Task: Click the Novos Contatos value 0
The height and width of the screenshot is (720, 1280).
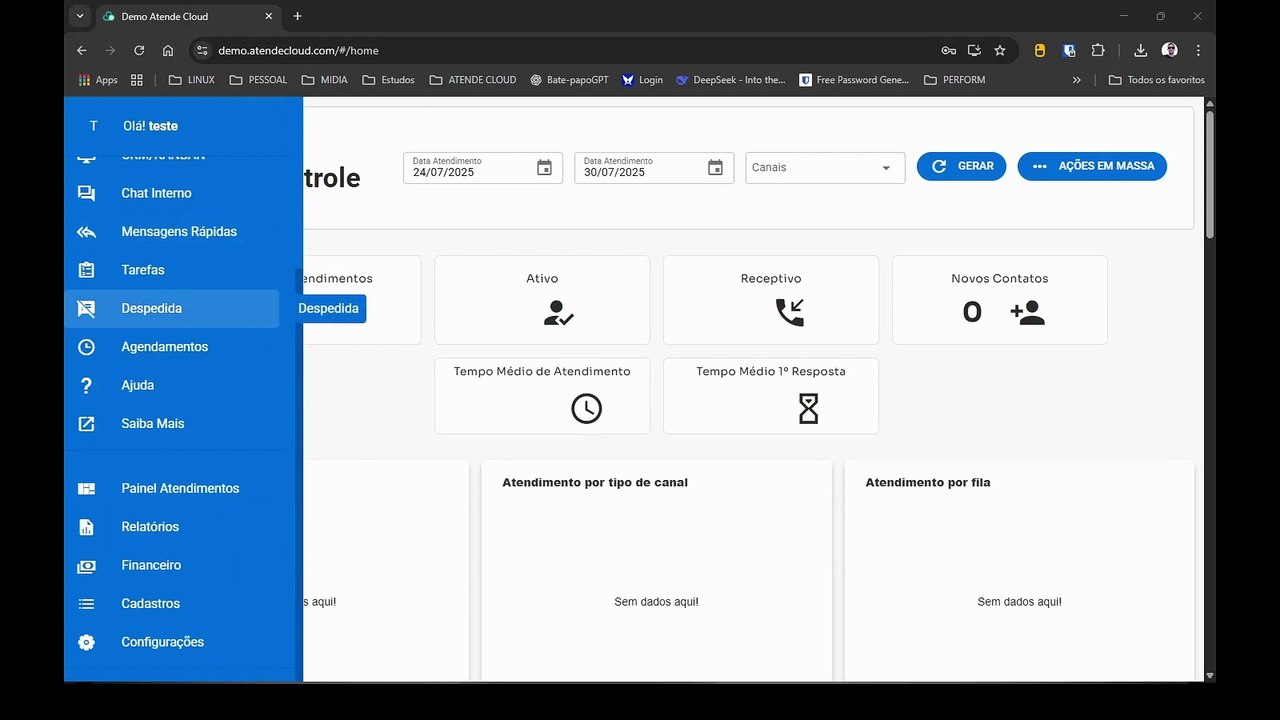Action: click(972, 313)
